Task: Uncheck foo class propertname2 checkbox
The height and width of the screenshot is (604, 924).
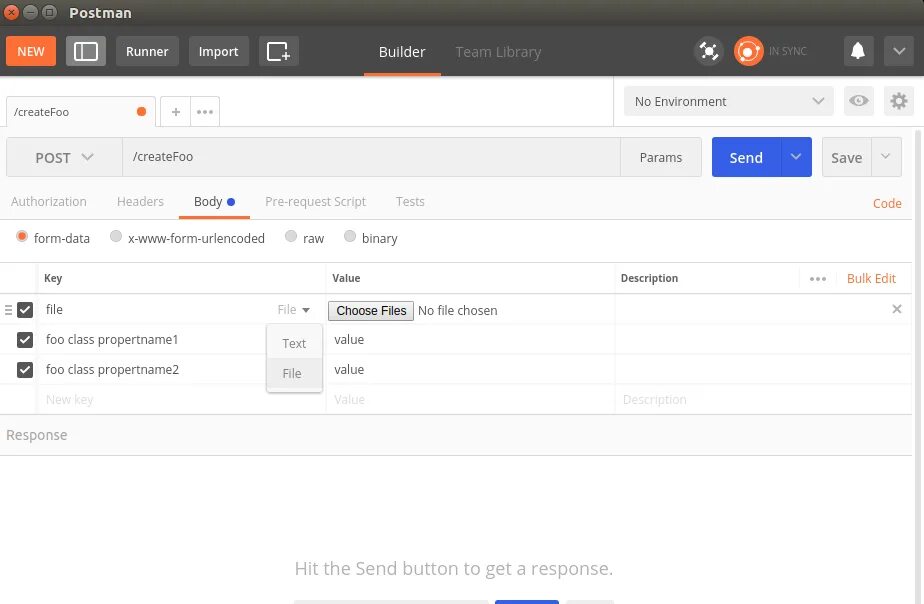Action: pos(25,369)
